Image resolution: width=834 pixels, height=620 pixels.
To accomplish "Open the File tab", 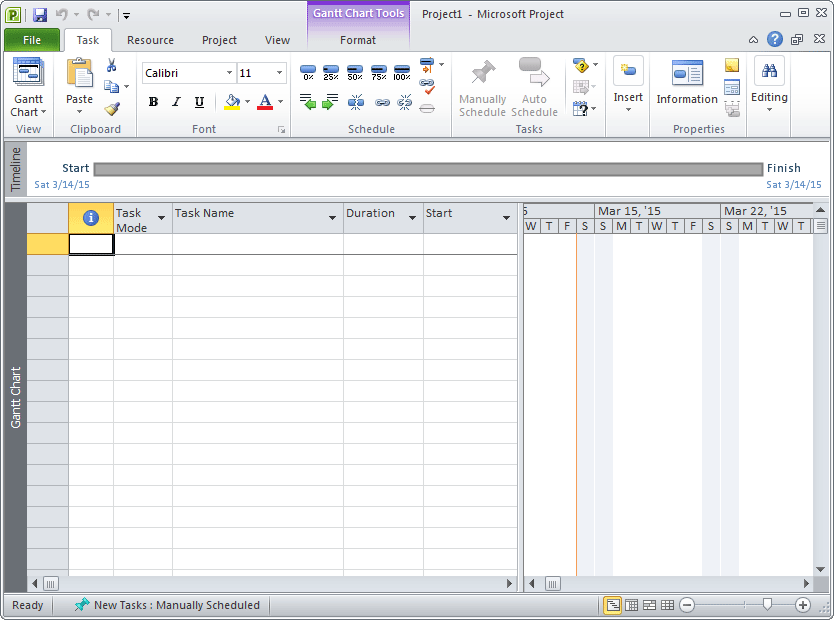I will point(32,40).
